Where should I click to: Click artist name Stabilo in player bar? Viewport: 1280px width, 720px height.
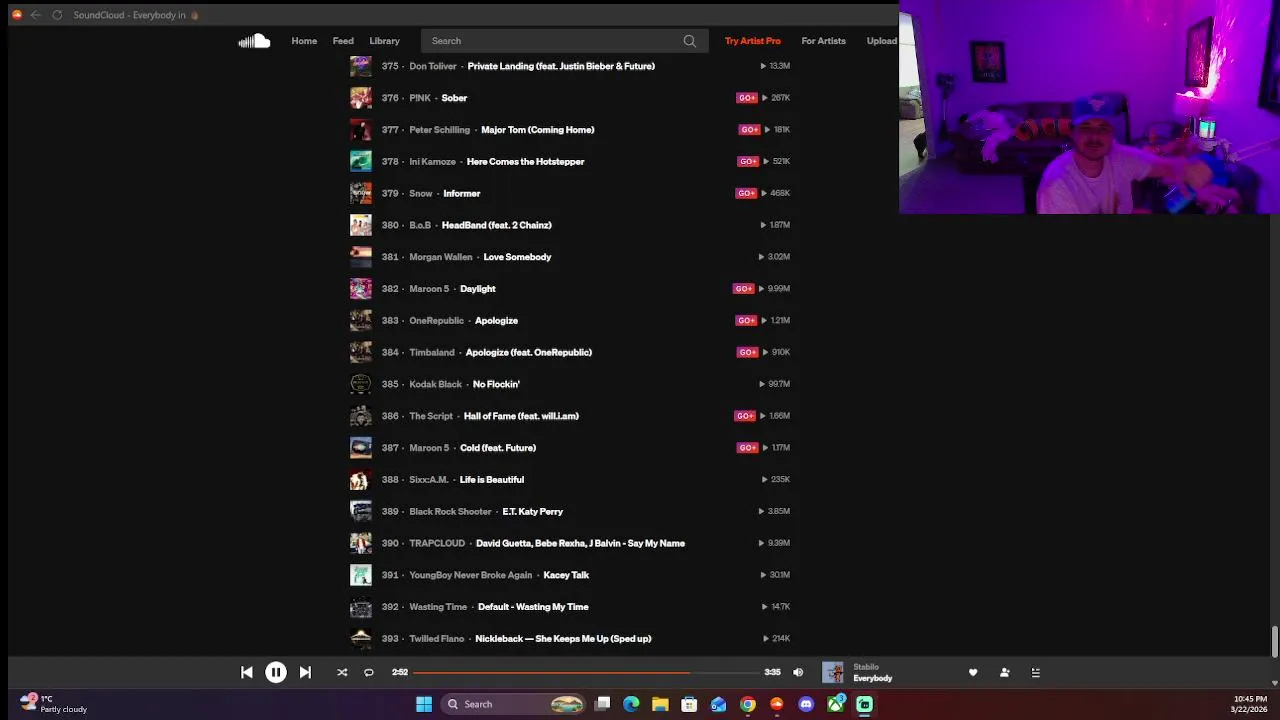click(x=866, y=667)
